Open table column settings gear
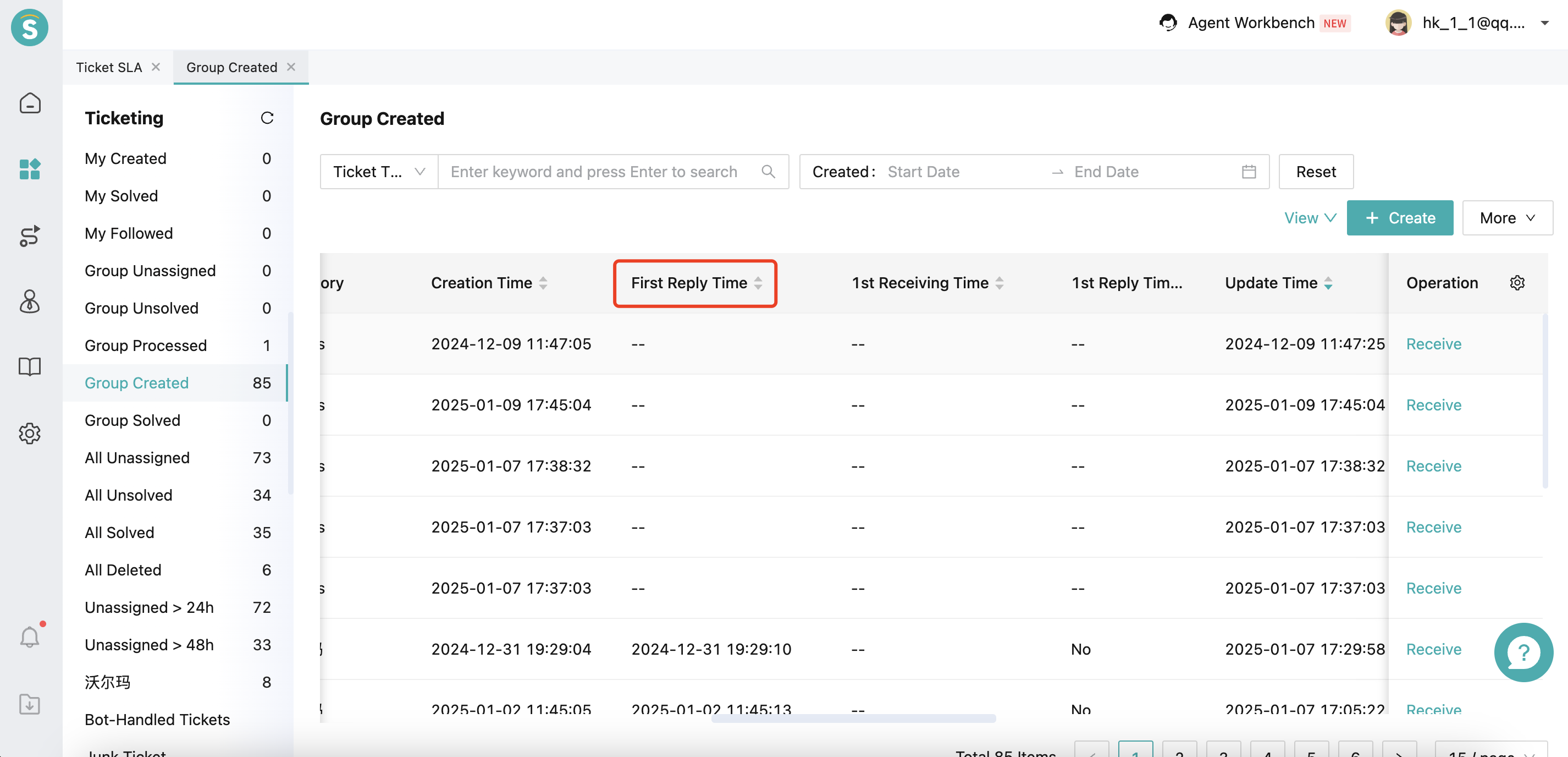 (1517, 283)
